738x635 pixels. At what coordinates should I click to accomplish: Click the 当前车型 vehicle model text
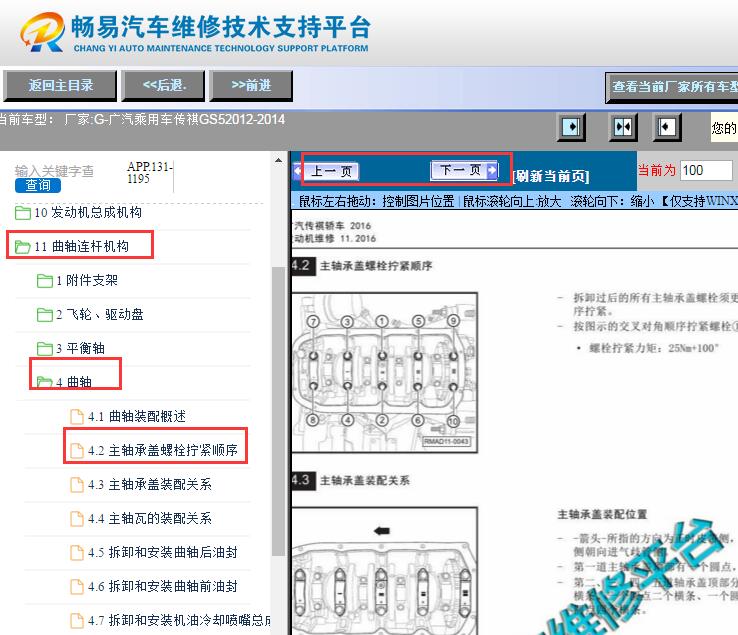point(142,120)
